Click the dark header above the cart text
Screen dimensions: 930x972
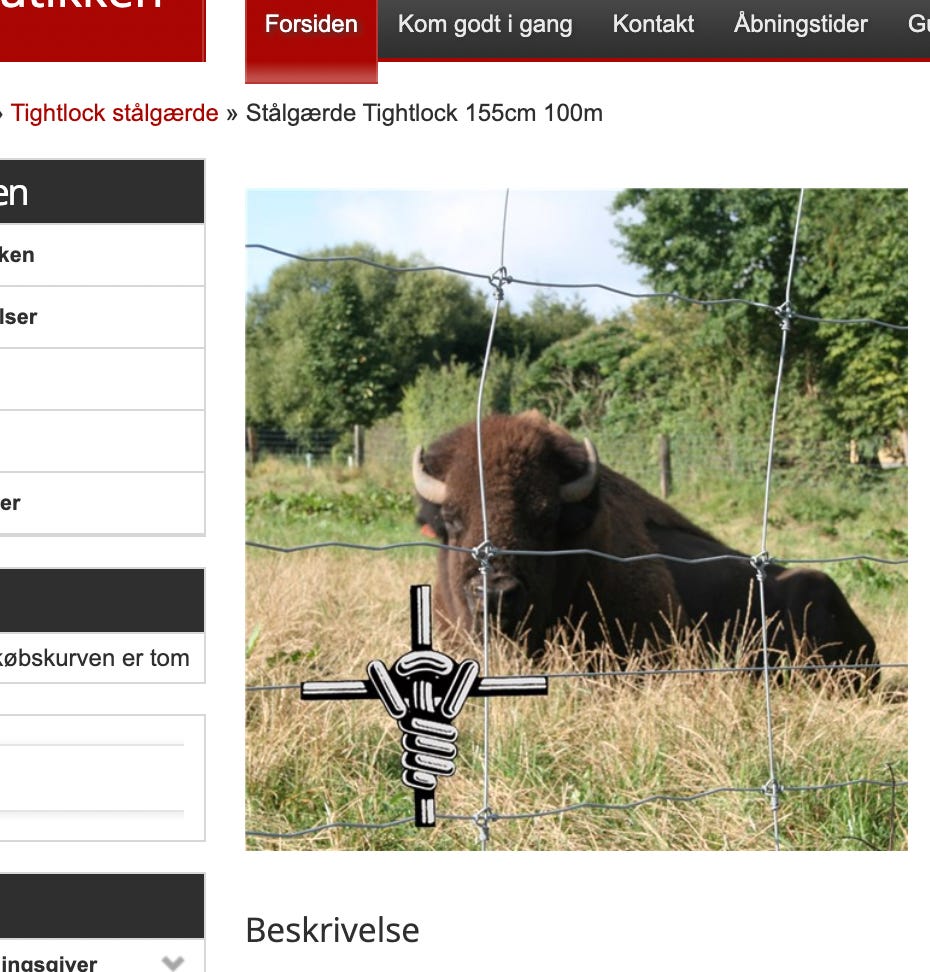[102, 600]
